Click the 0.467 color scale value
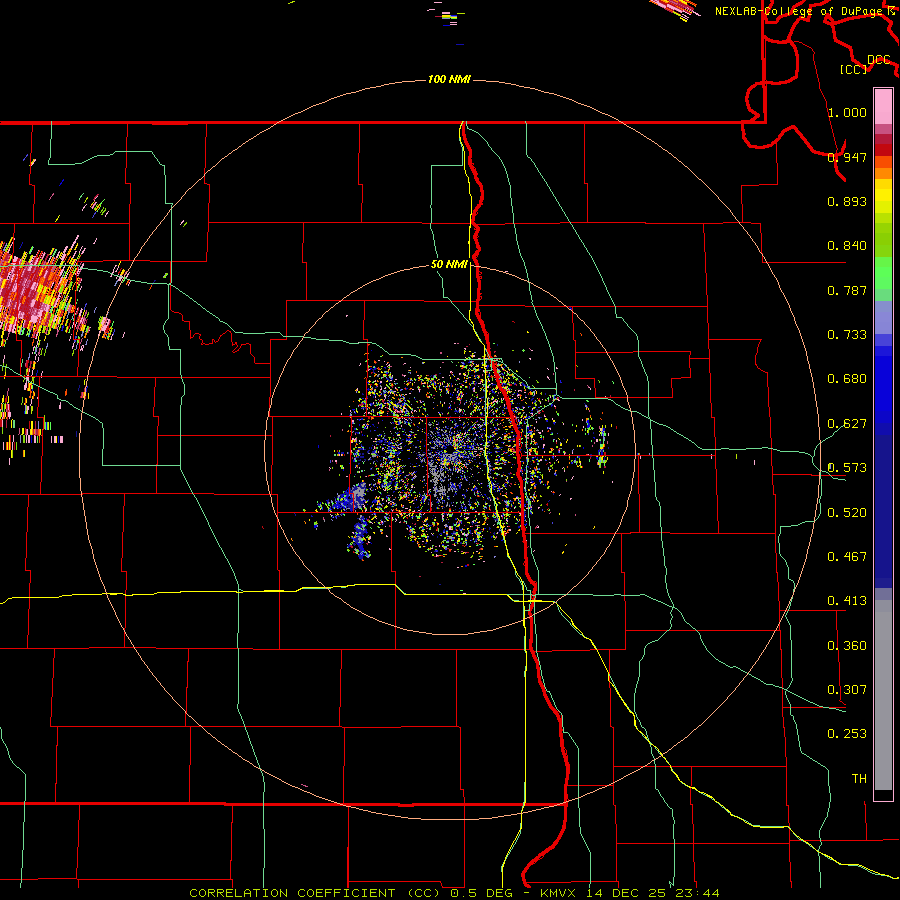Image resolution: width=900 pixels, height=900 pixels. click(x=847, y=557)
